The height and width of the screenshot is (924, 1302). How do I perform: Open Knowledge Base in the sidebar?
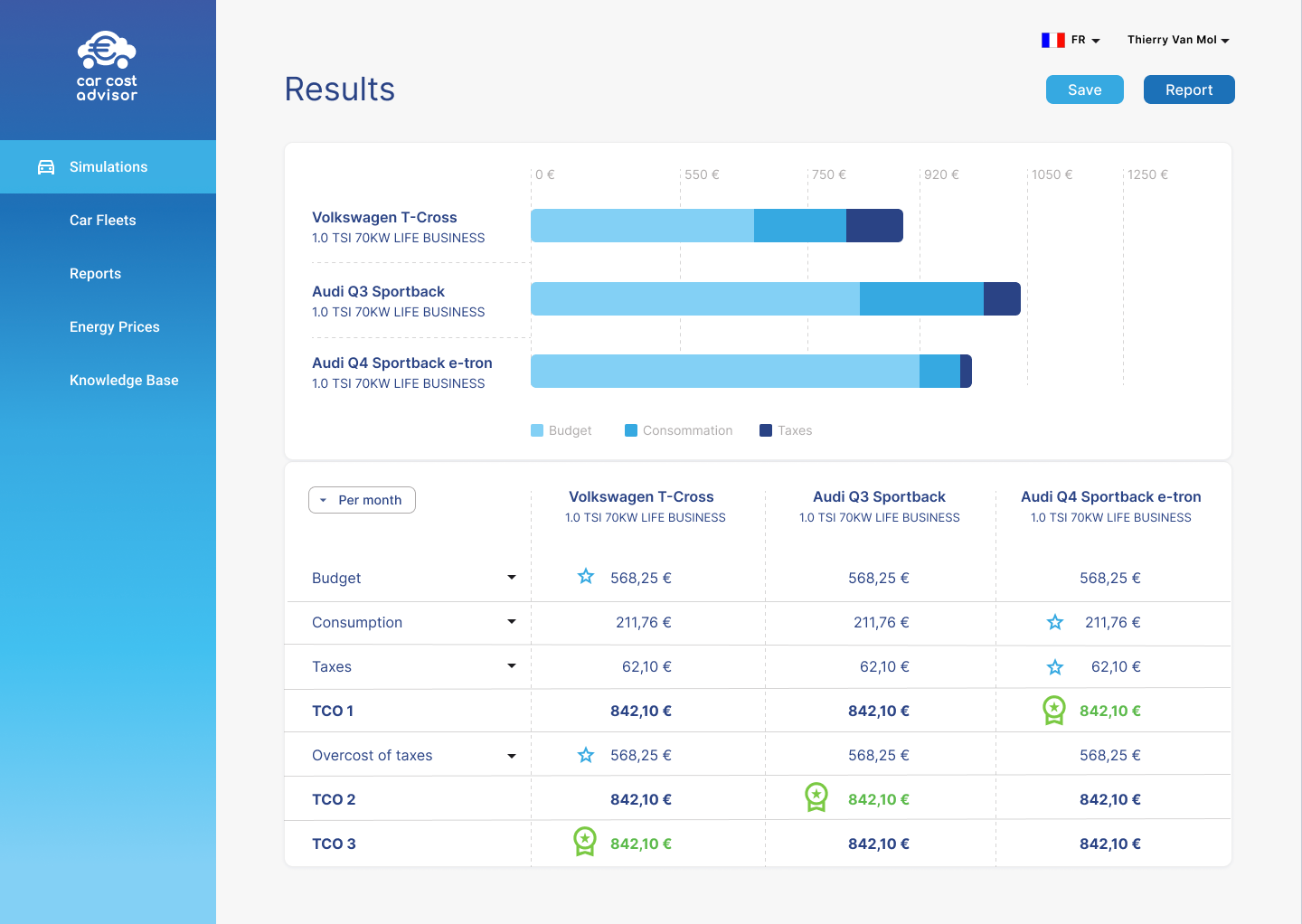pyautogui.click(x=124, y=380)
